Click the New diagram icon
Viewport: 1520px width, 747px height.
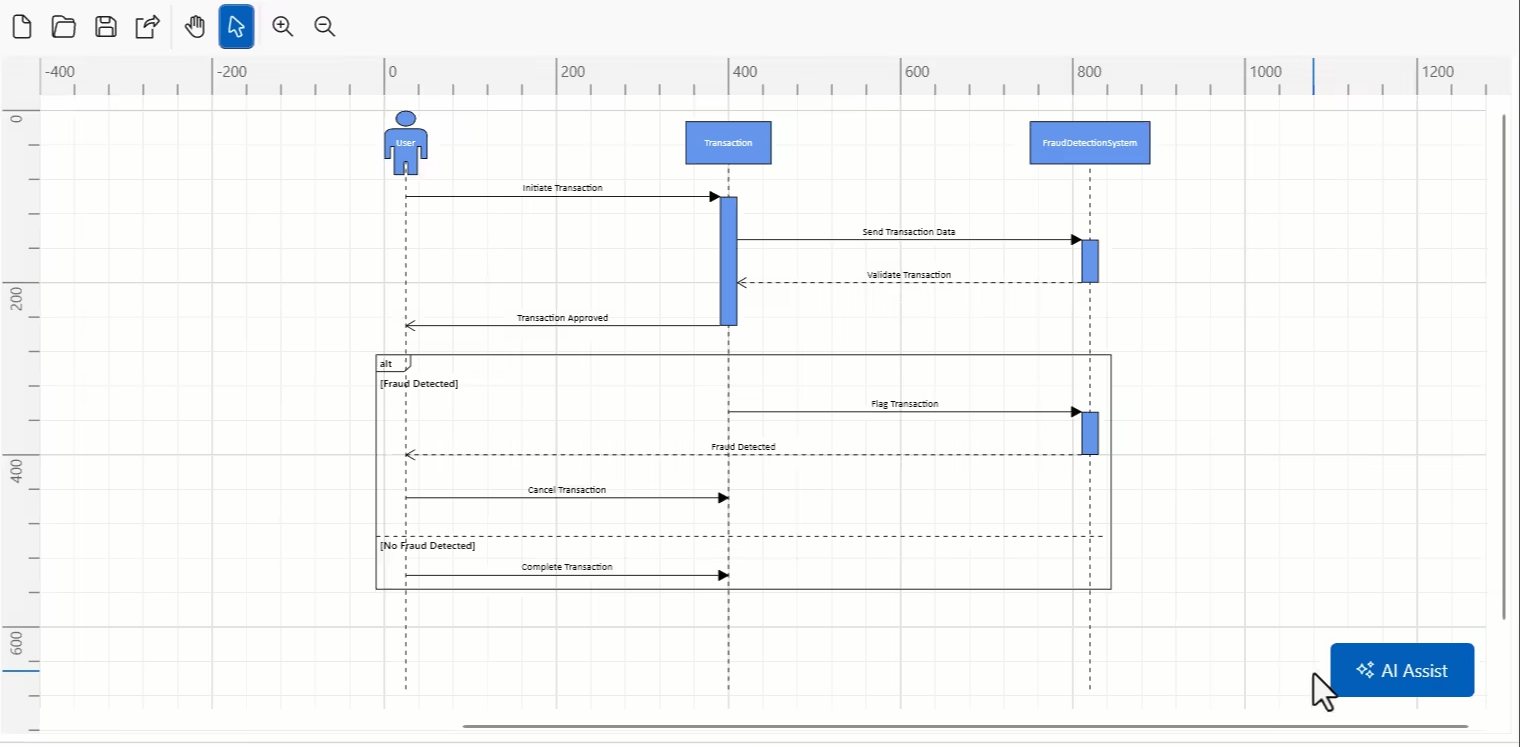pos(22,27)
